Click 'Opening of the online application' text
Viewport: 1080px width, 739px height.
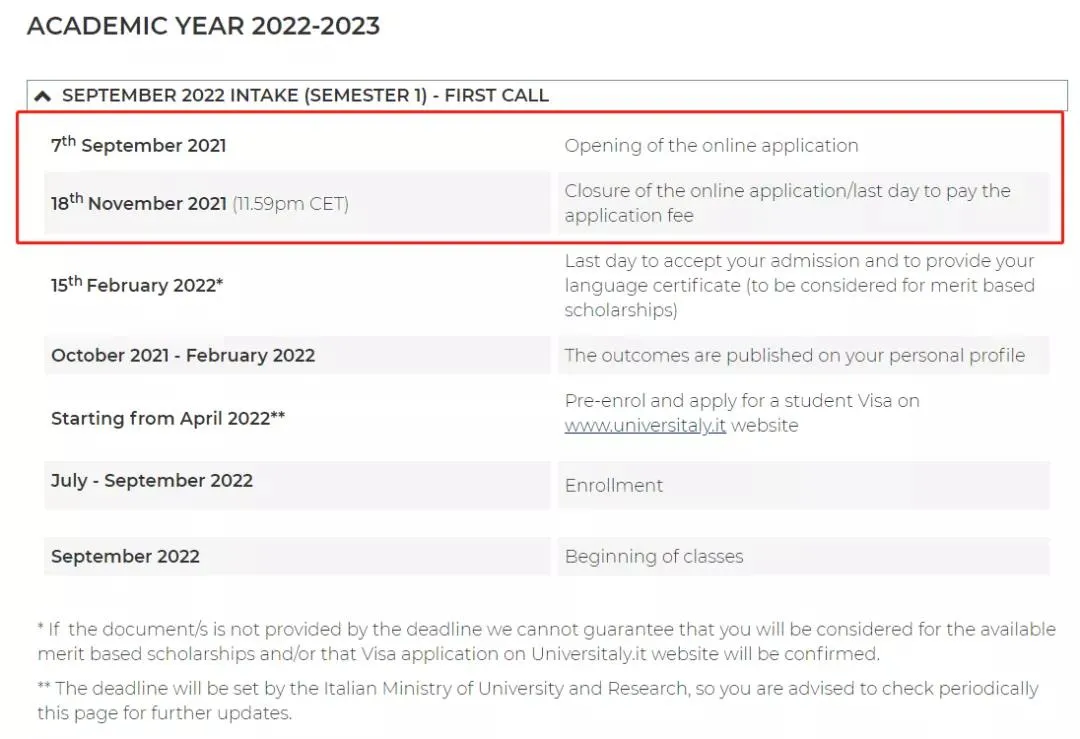(711, 146)
